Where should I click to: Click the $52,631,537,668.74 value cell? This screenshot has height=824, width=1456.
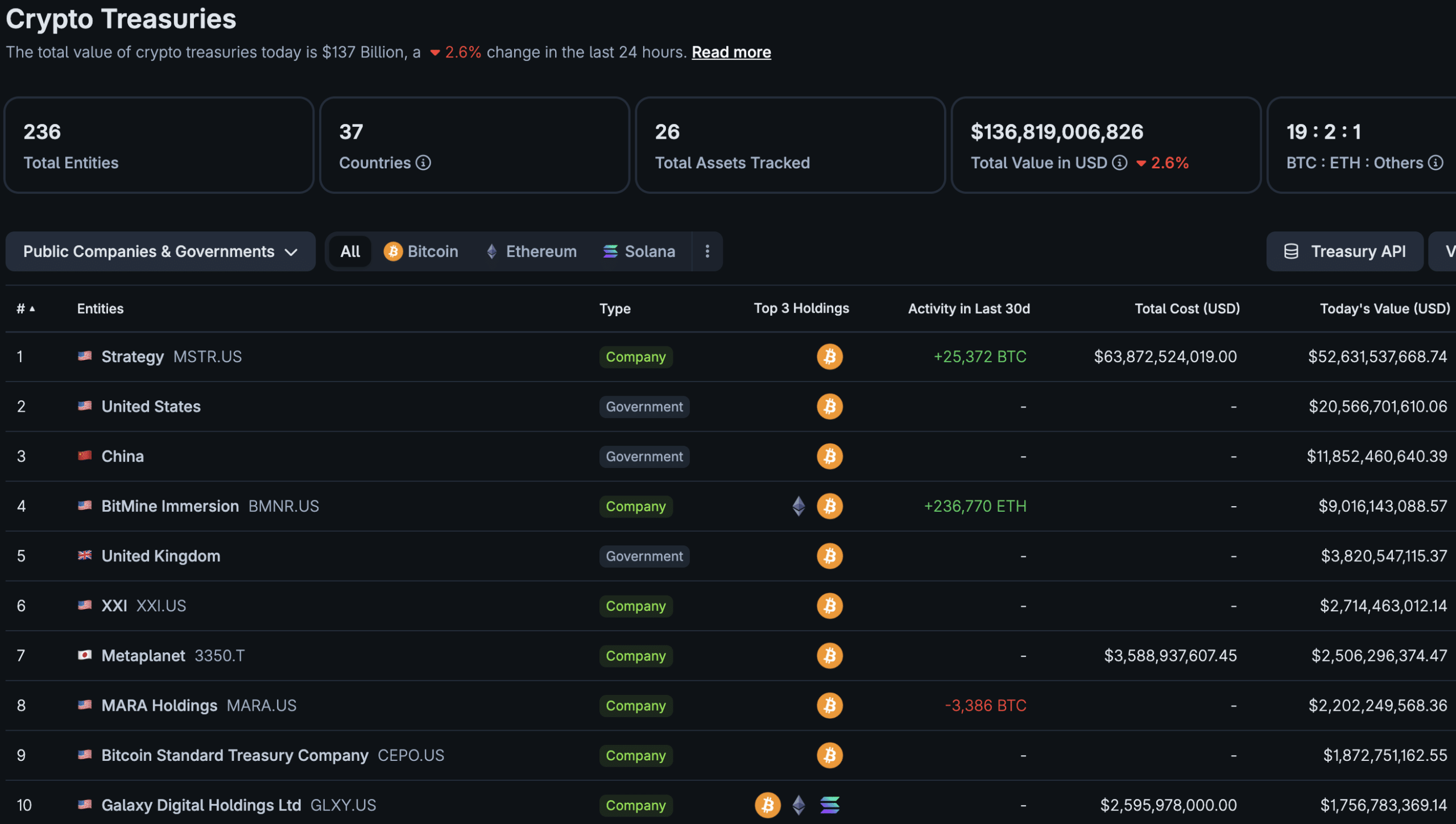pyautogui.click(x=1378, y=357)
